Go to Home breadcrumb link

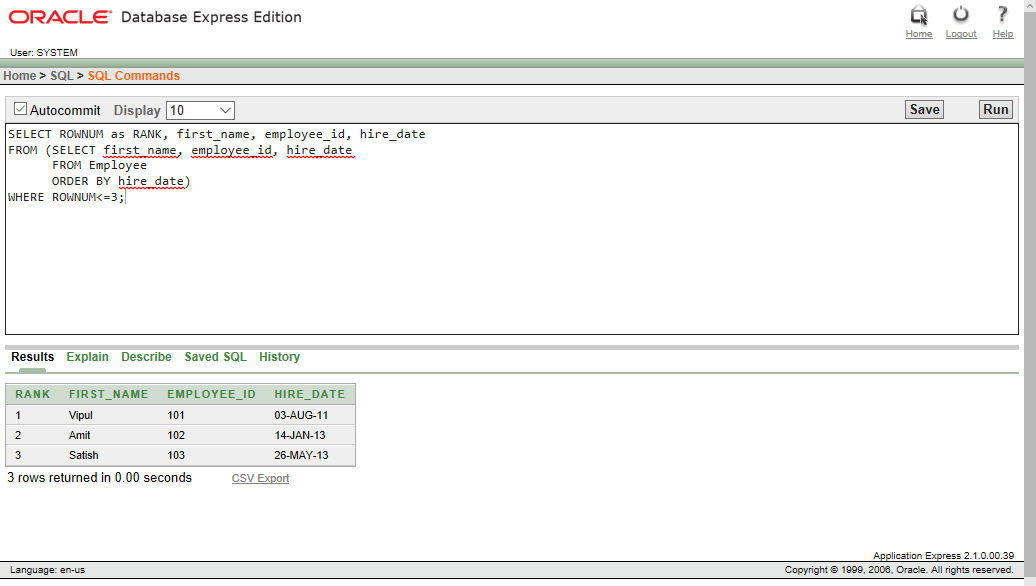point(20,75)
